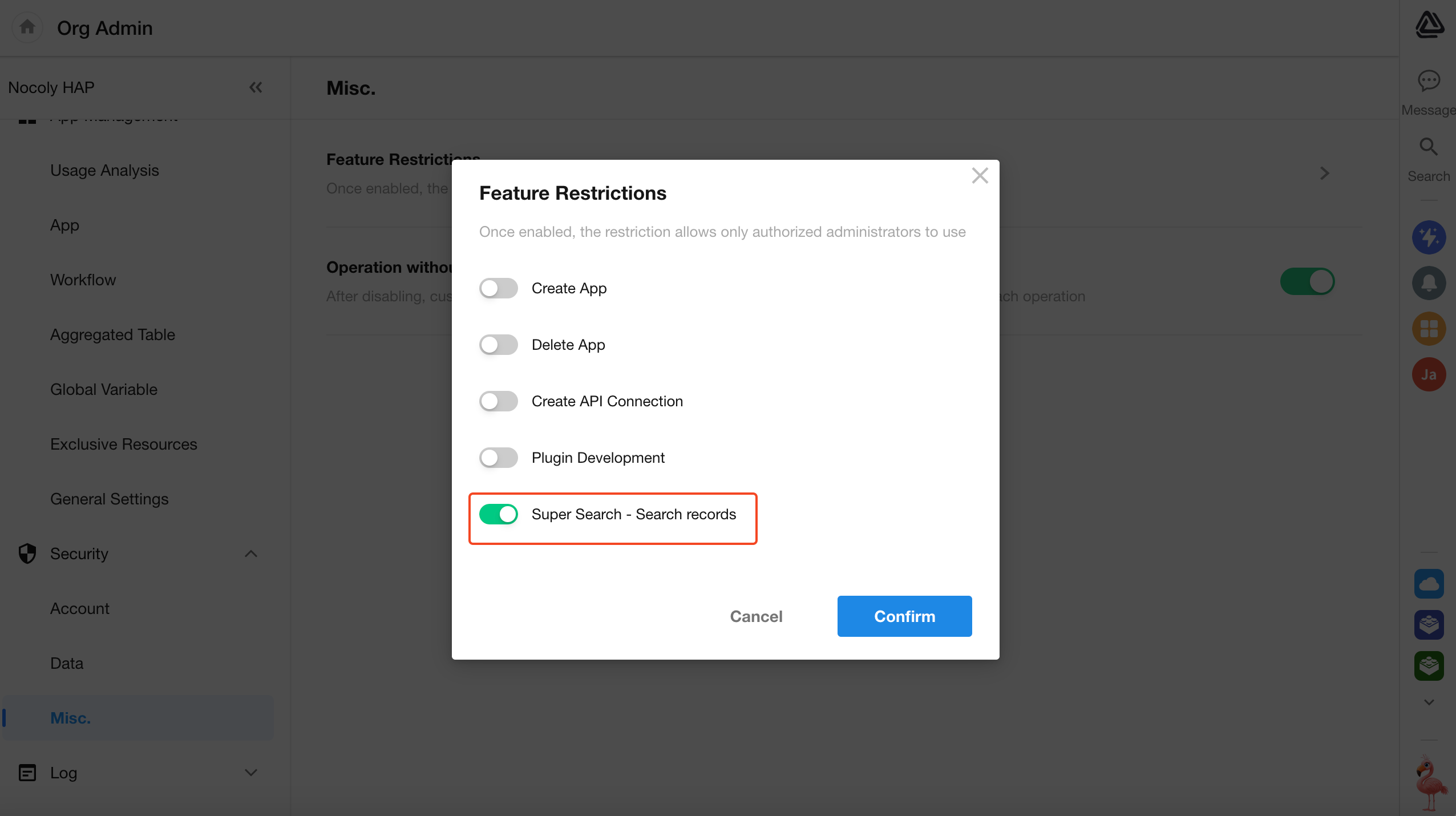Click the red Ja user avatar
The image size is (1456, 816).
pyautogui.click(x=1429, y=374)
